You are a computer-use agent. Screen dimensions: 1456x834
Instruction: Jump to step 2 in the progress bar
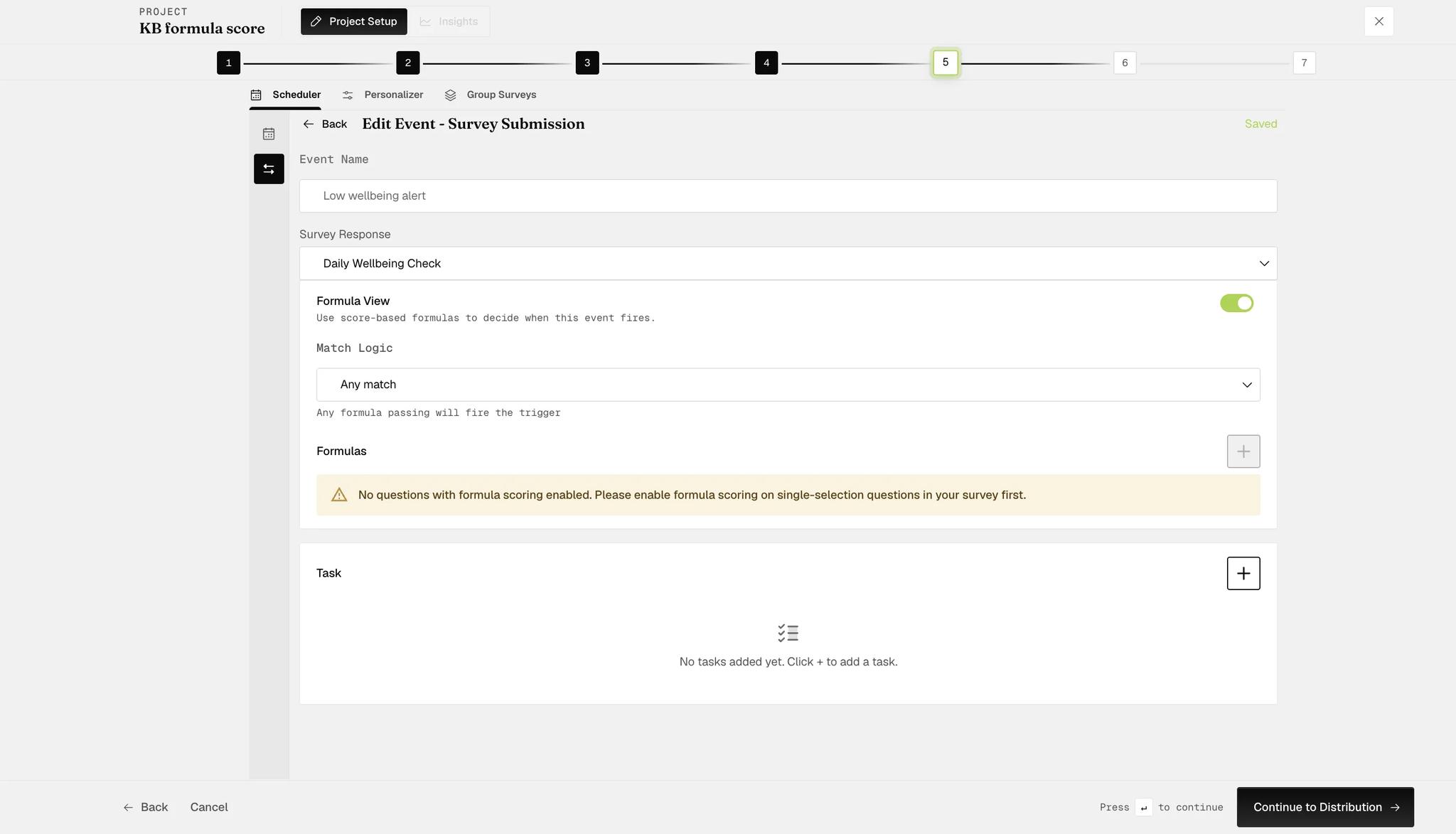tap(407, 63)
